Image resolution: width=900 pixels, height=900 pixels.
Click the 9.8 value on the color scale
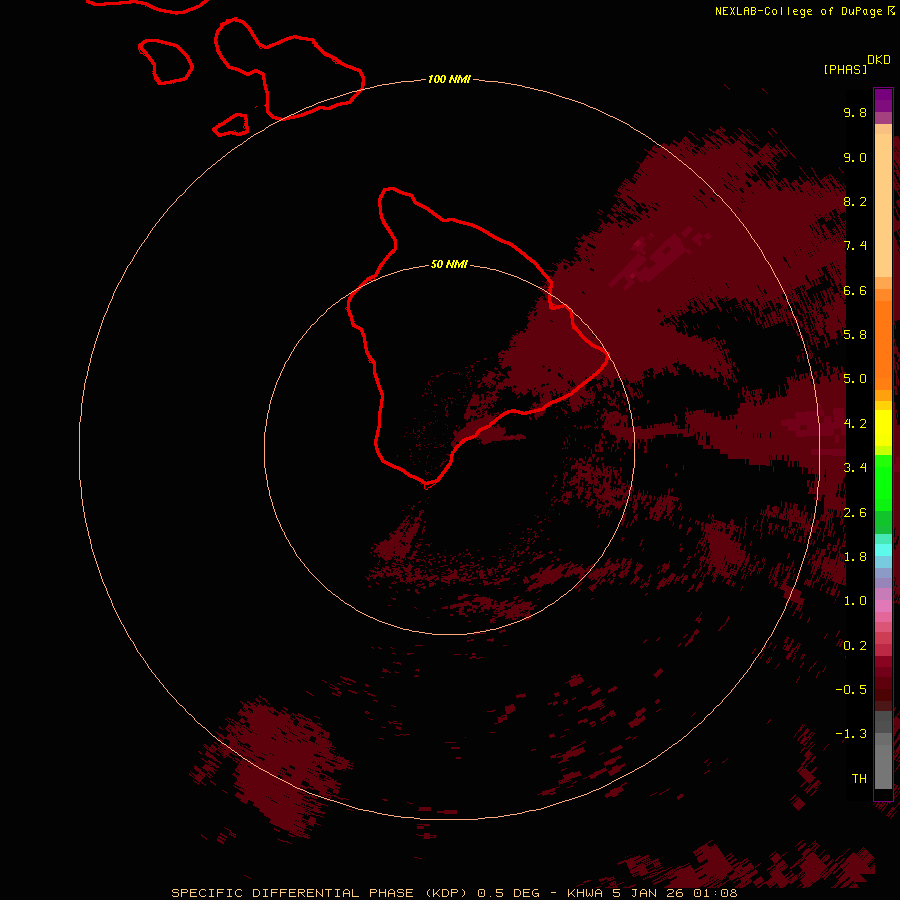coord(855,112)
